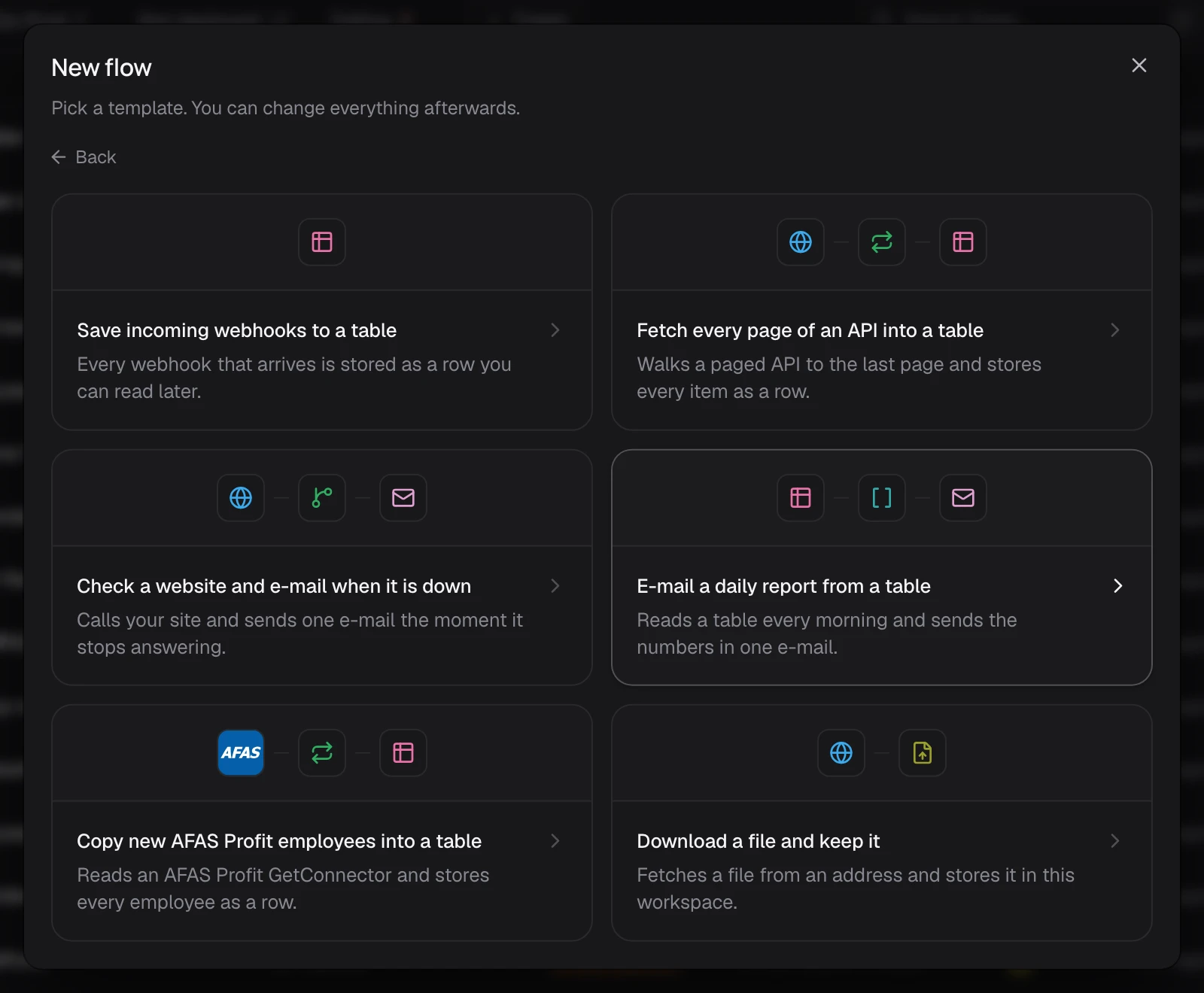Choose 'Check a website and e-mail when it is down'

pos(274,586)
